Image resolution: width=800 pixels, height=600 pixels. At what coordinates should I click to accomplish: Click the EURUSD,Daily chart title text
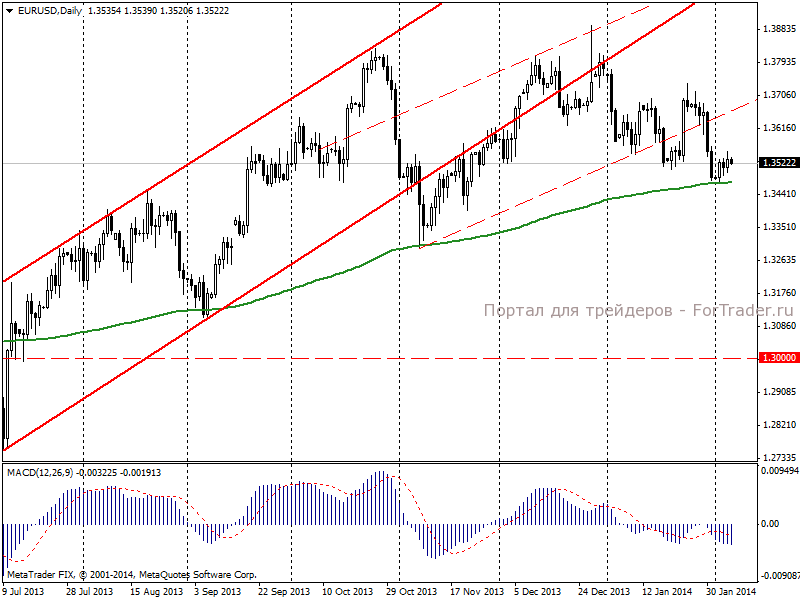click(x=49, y=11)
